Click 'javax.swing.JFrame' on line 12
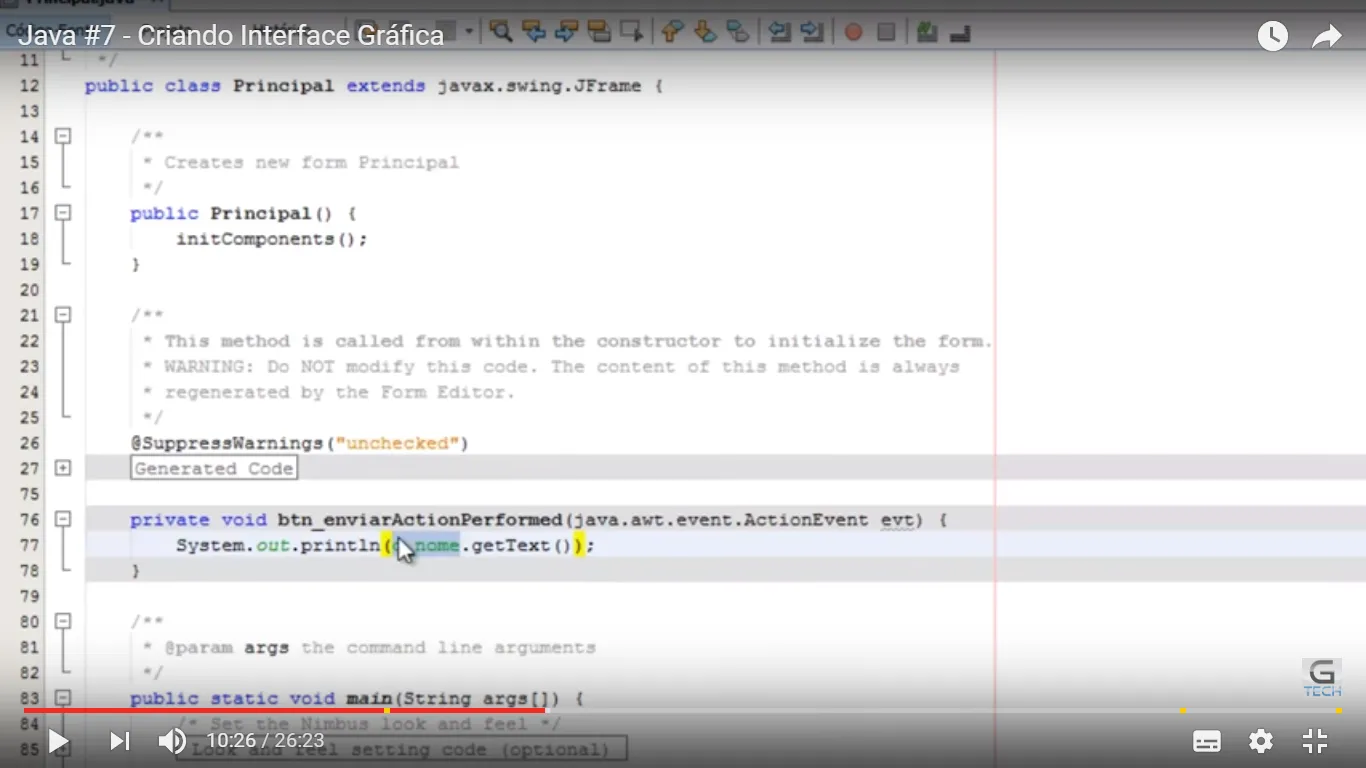Screen dimensions: 1366x768 [539, 86]
